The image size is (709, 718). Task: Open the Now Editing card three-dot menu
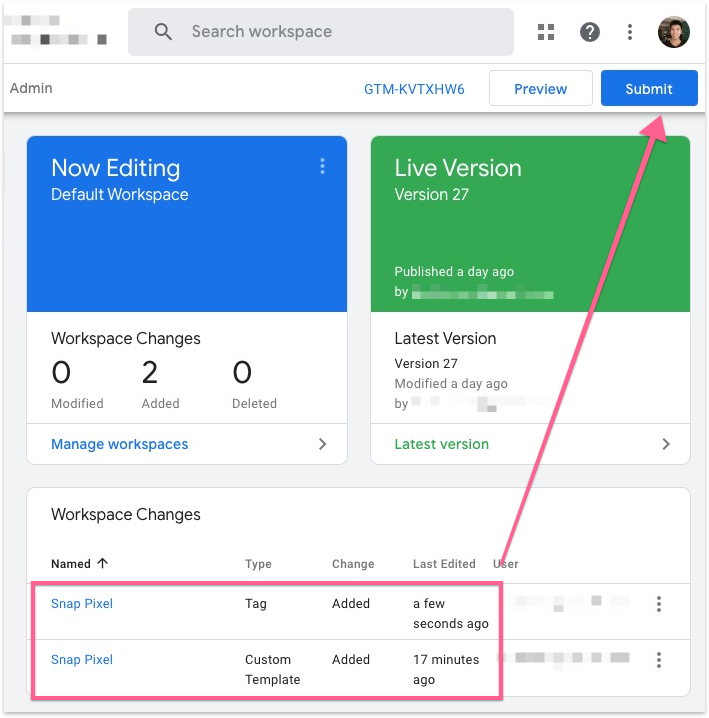(x=322, y=167)
